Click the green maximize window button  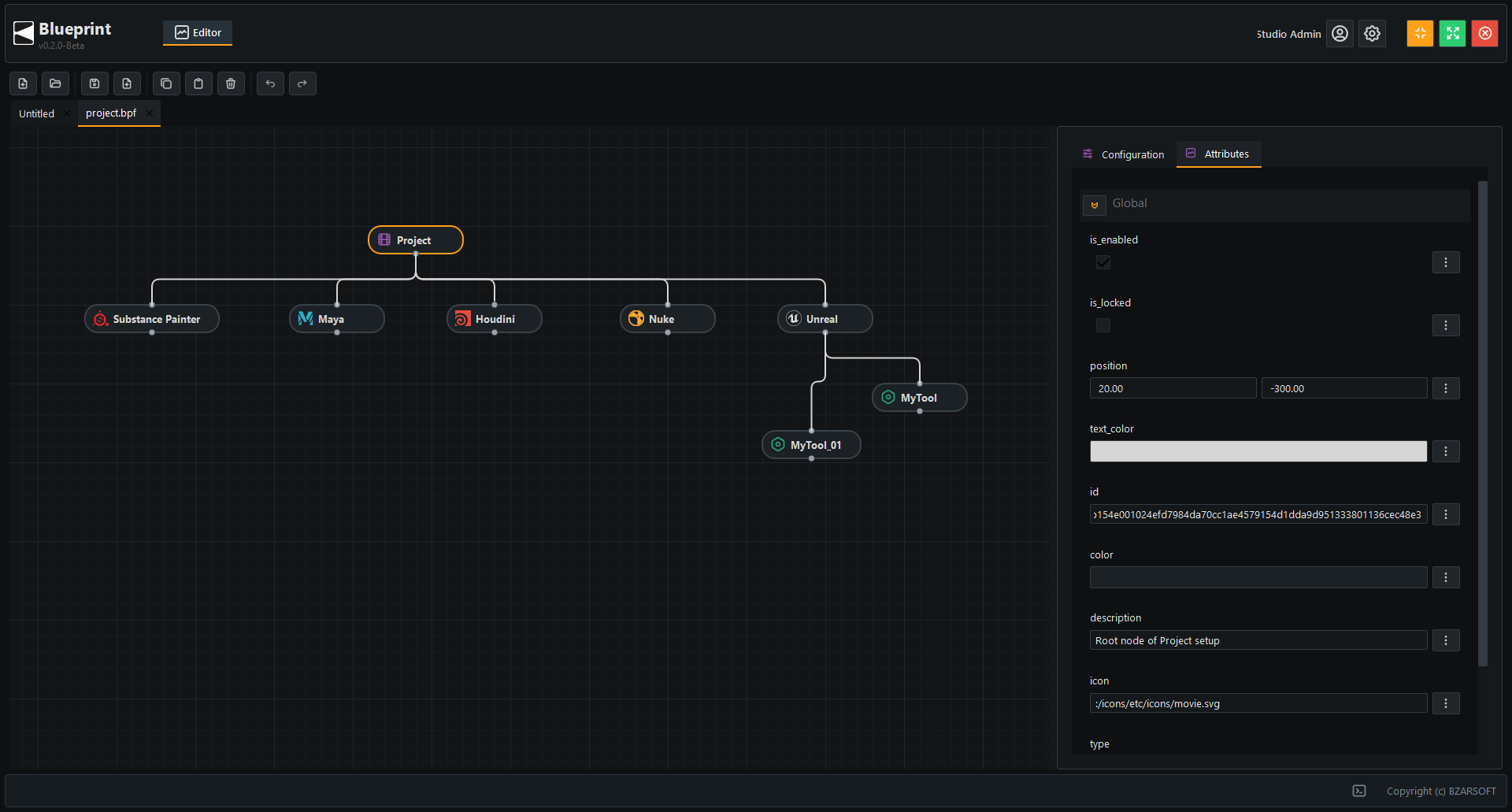tap(1453, 33)
